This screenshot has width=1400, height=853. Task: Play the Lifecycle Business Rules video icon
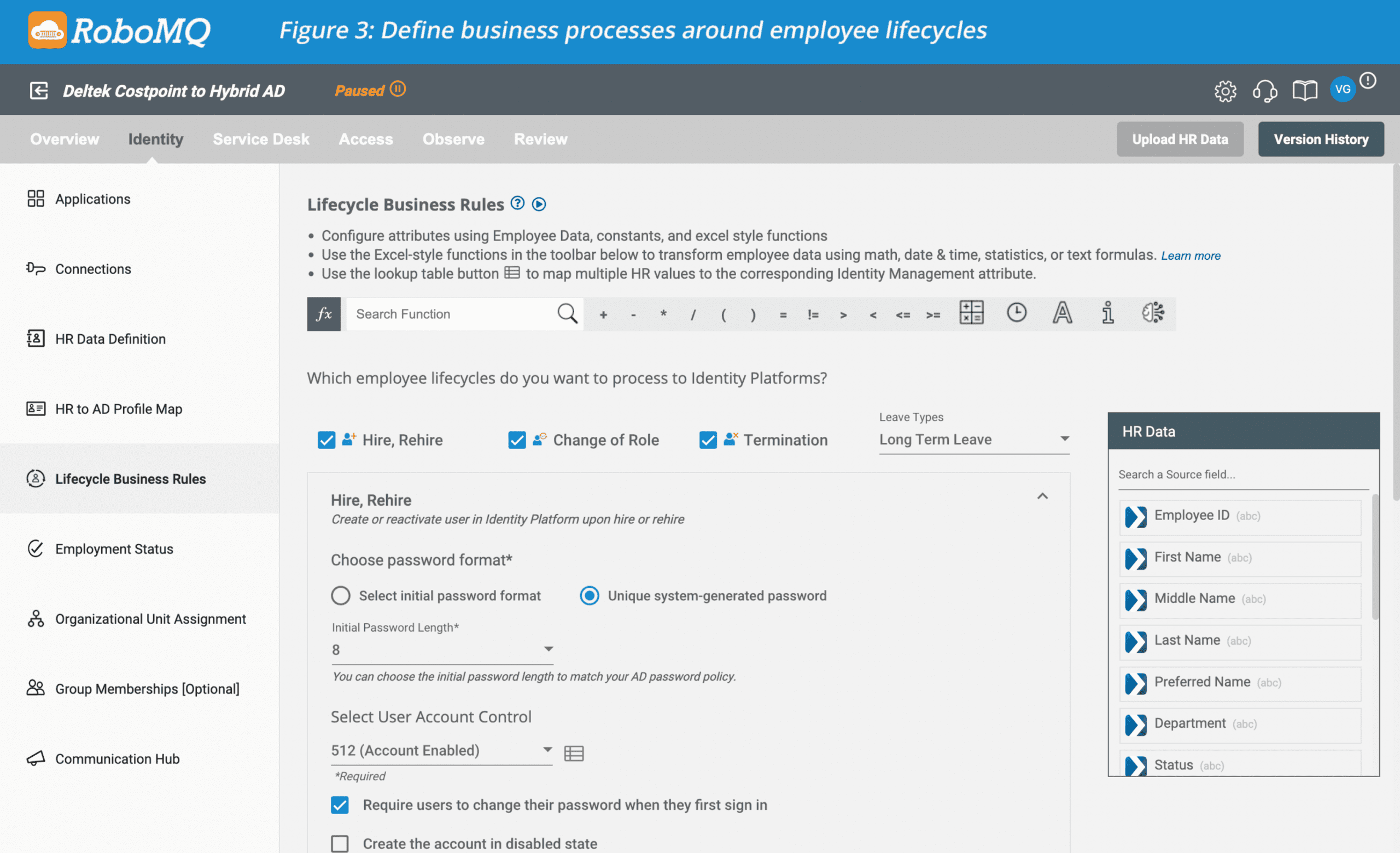point(539,204)
